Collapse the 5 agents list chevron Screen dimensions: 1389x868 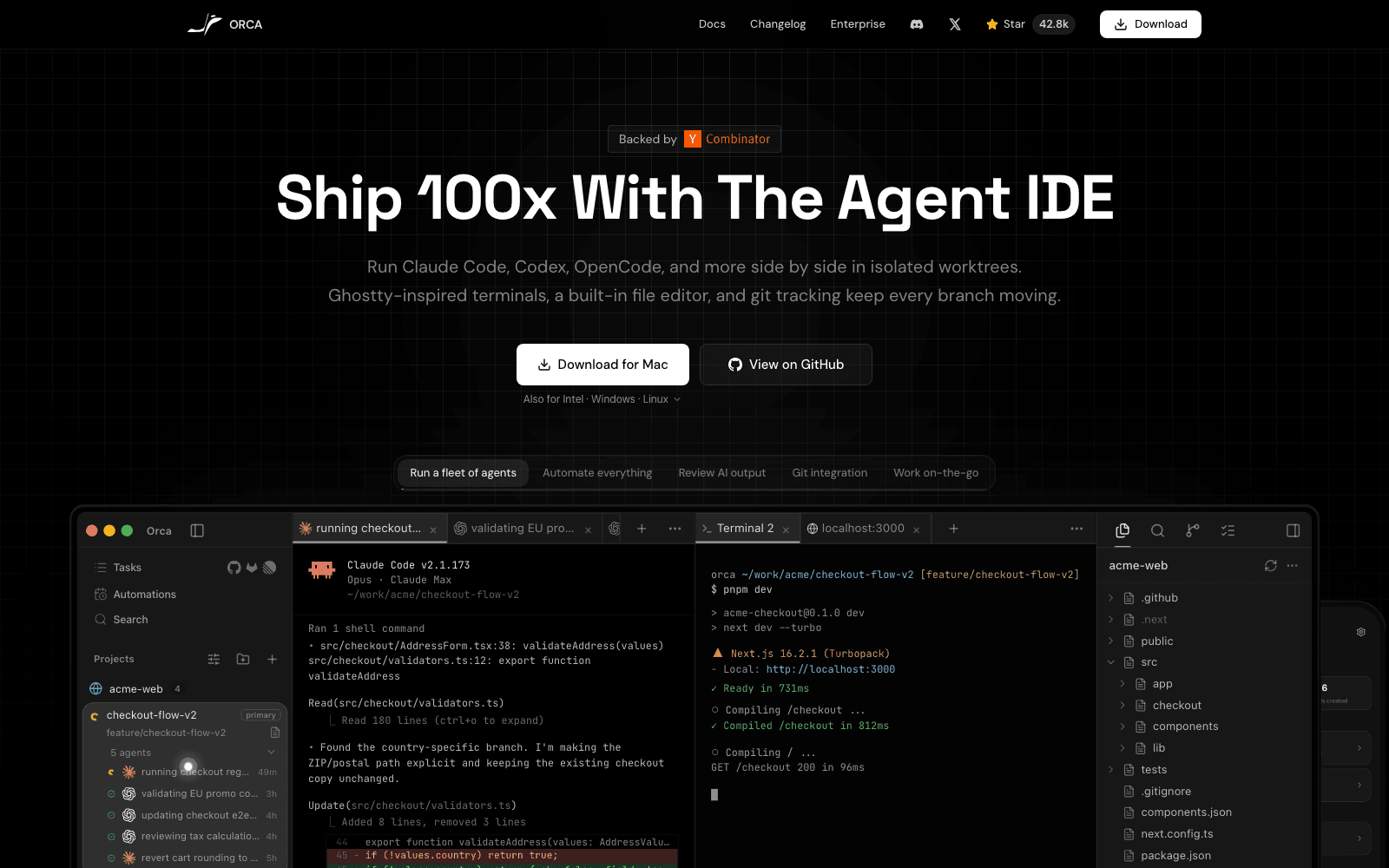(271, 753)
